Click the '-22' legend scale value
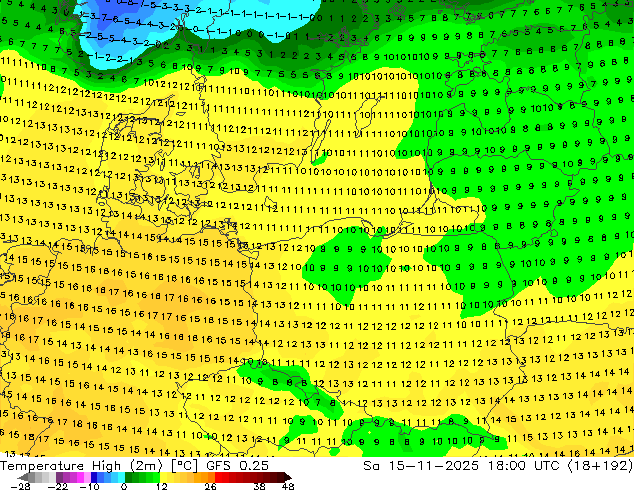634x490 pixels. [57, 486]
